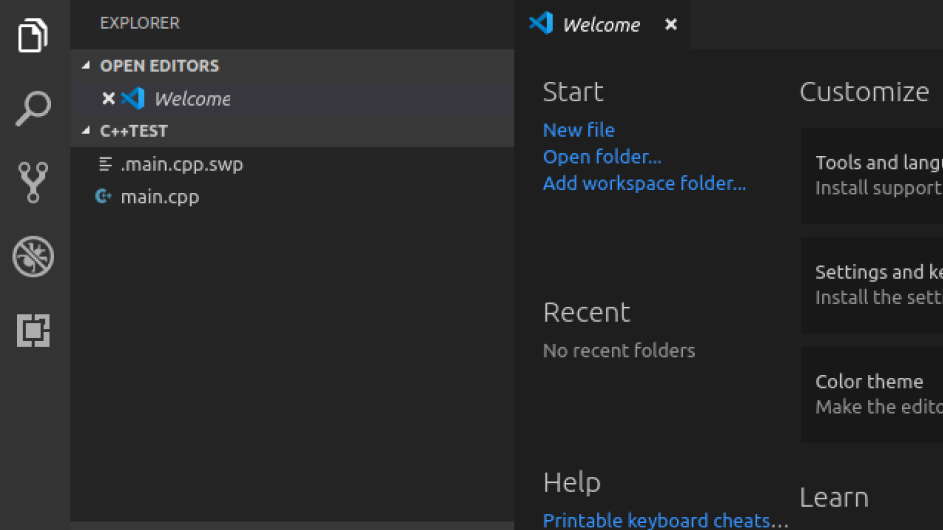Click the Start heading
943x530 pixels.
[573, 91]
